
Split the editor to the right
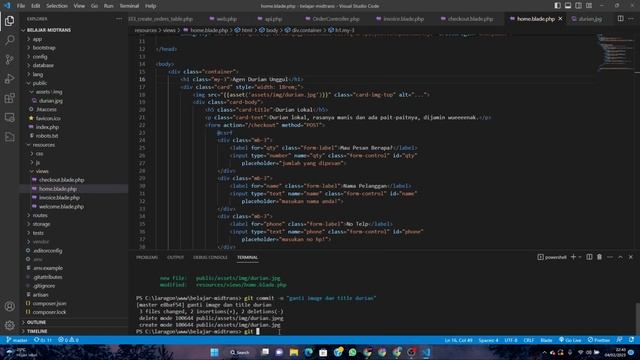point(620,19)
